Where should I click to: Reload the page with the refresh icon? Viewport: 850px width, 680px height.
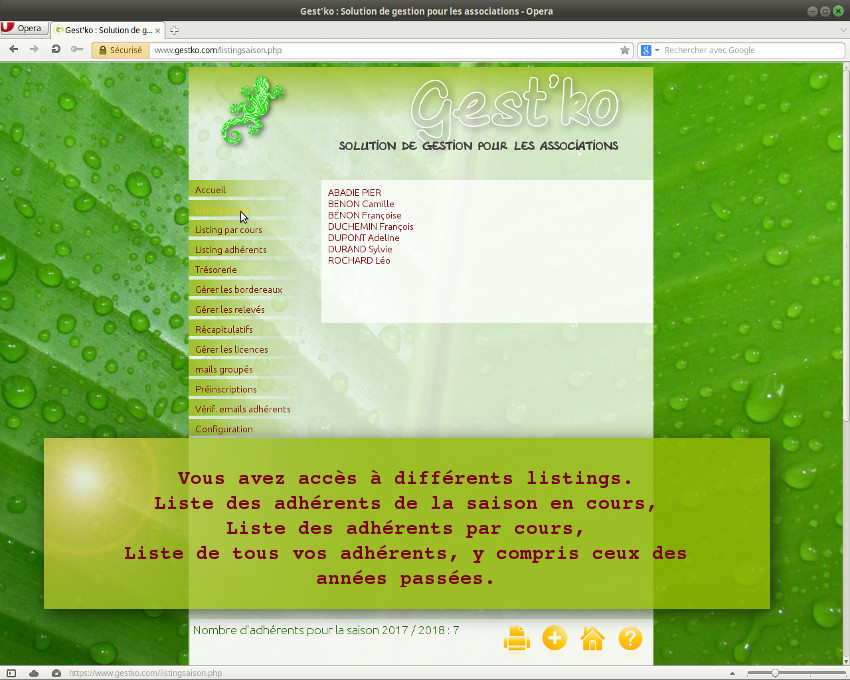[55, 49]
